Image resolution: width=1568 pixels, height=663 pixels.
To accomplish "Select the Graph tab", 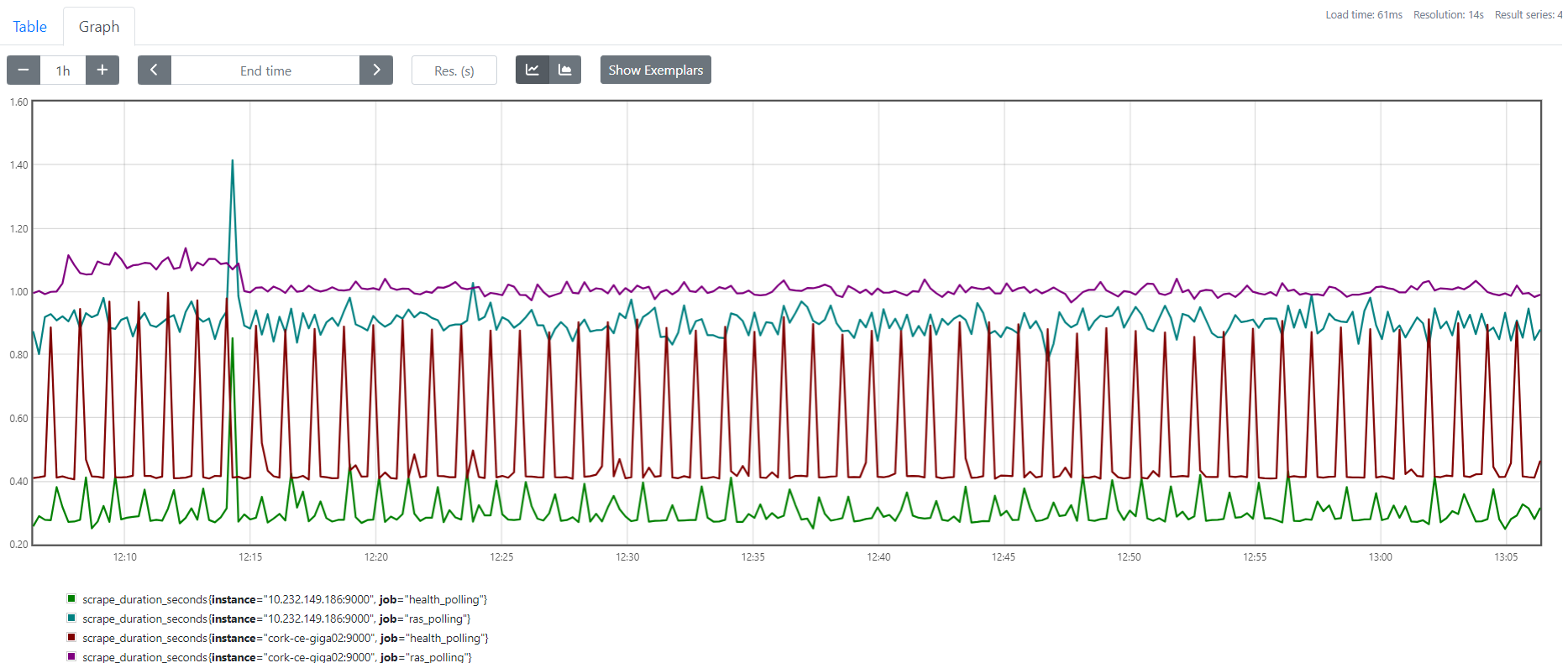I will pos(99,27).
